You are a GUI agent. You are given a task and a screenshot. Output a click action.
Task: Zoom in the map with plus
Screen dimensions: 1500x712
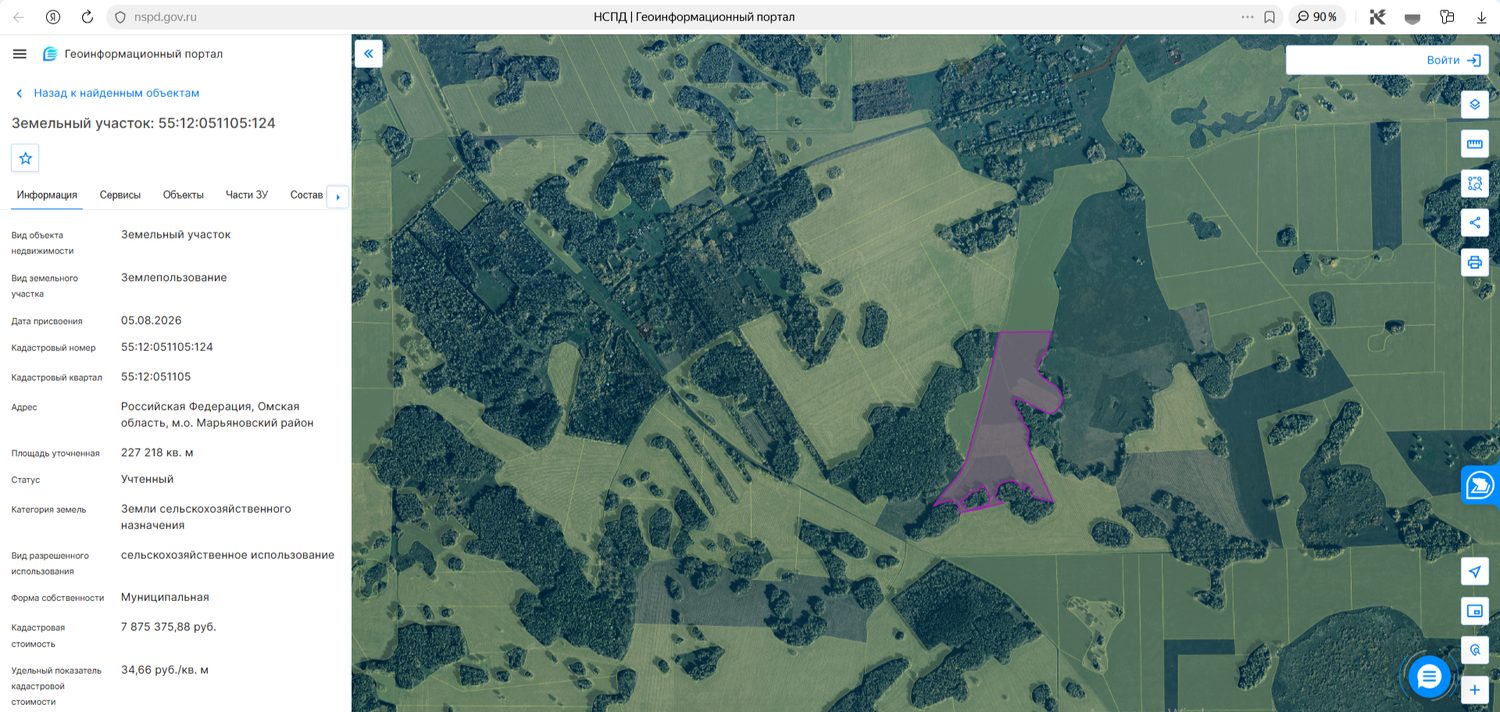coord(1474,690)
